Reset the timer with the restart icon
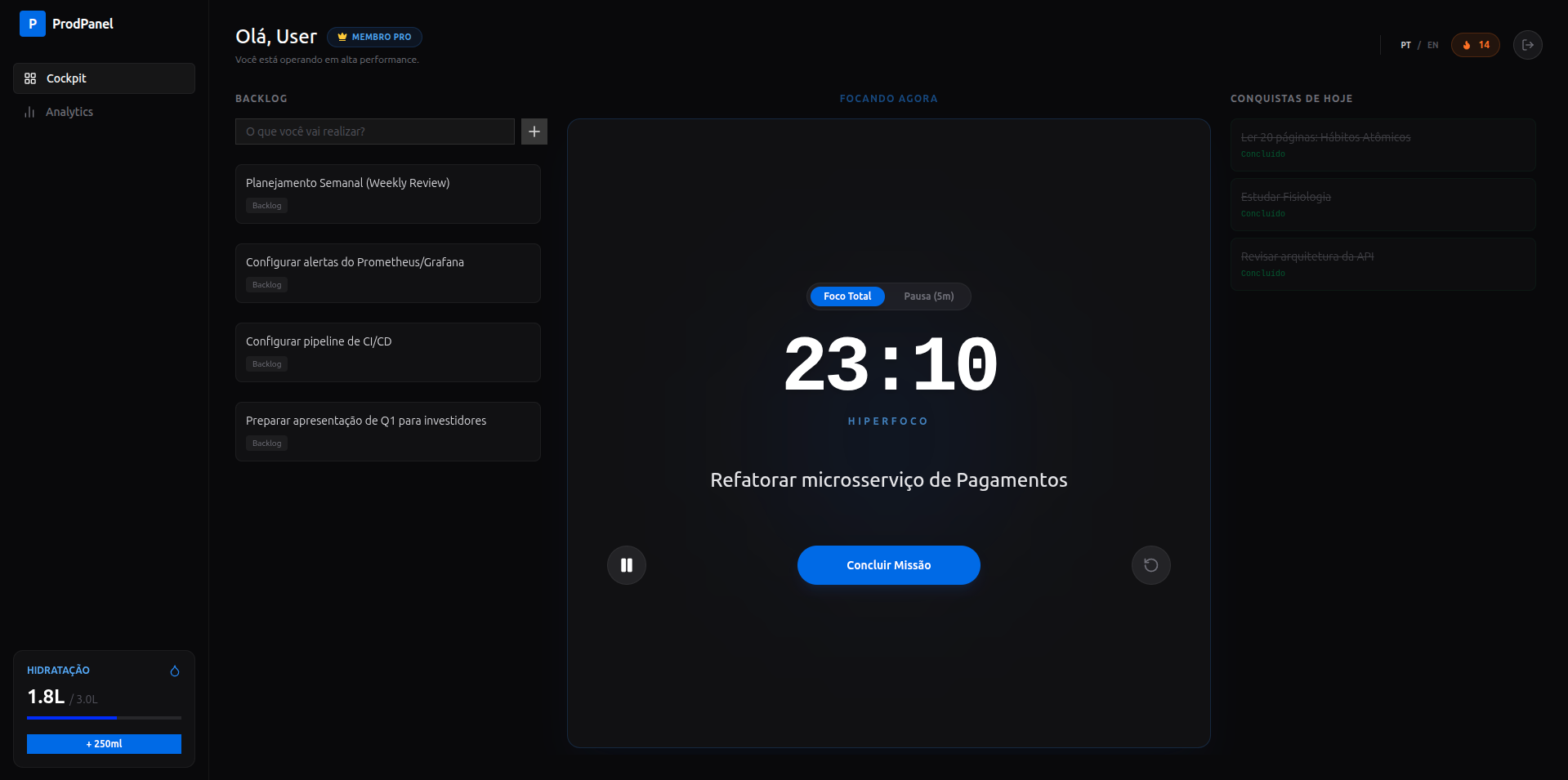 1150,564
